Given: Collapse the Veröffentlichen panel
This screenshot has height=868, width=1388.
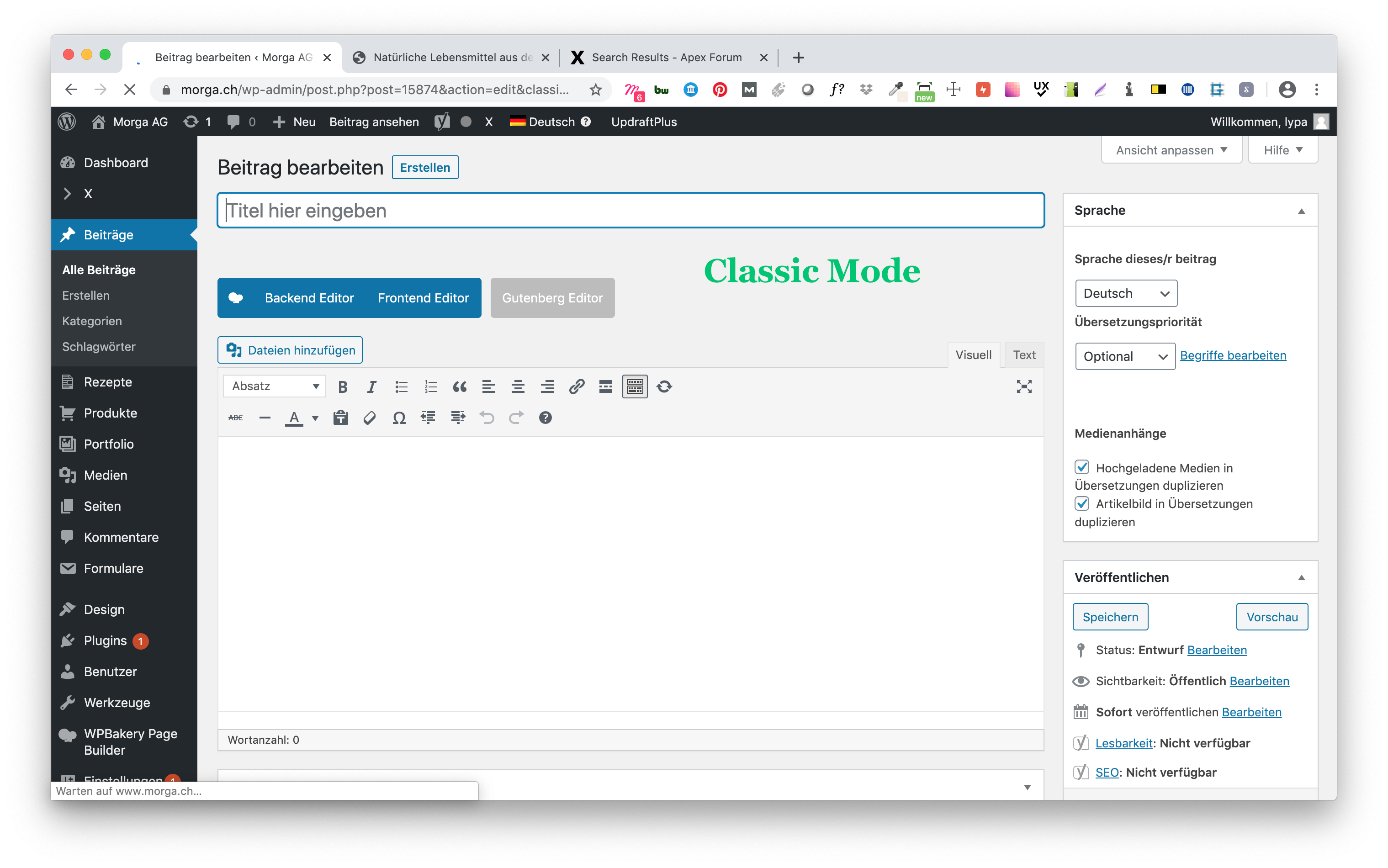Looking at the screenshot, I should tap(1301, 577).
